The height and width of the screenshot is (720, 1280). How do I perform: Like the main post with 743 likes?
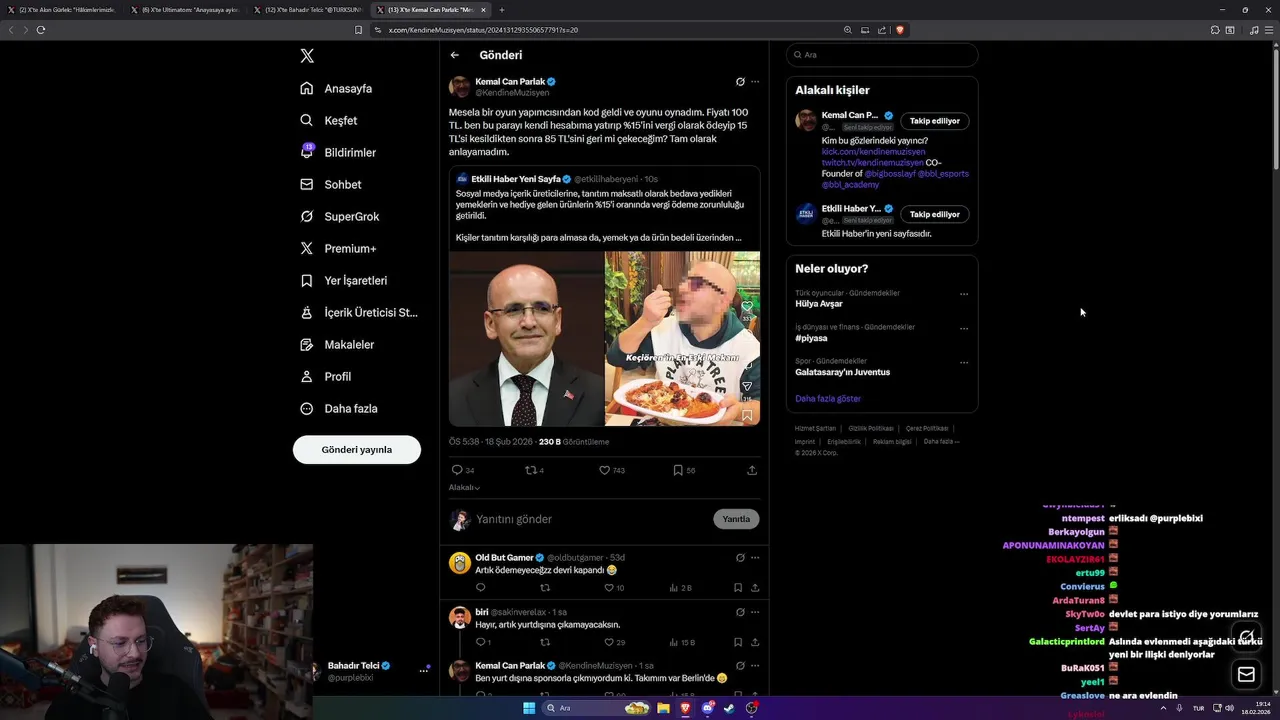[x=604, y=470]
